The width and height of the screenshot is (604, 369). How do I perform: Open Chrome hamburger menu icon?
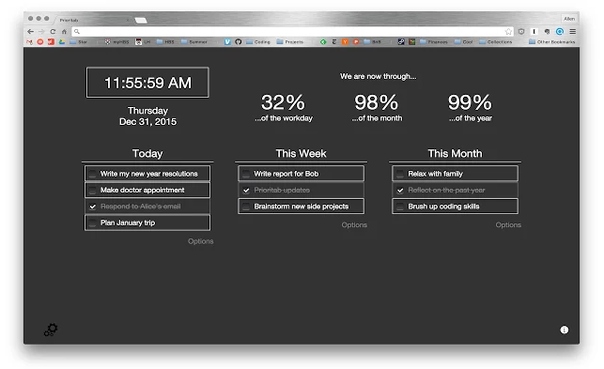click(x=573, y=32)
